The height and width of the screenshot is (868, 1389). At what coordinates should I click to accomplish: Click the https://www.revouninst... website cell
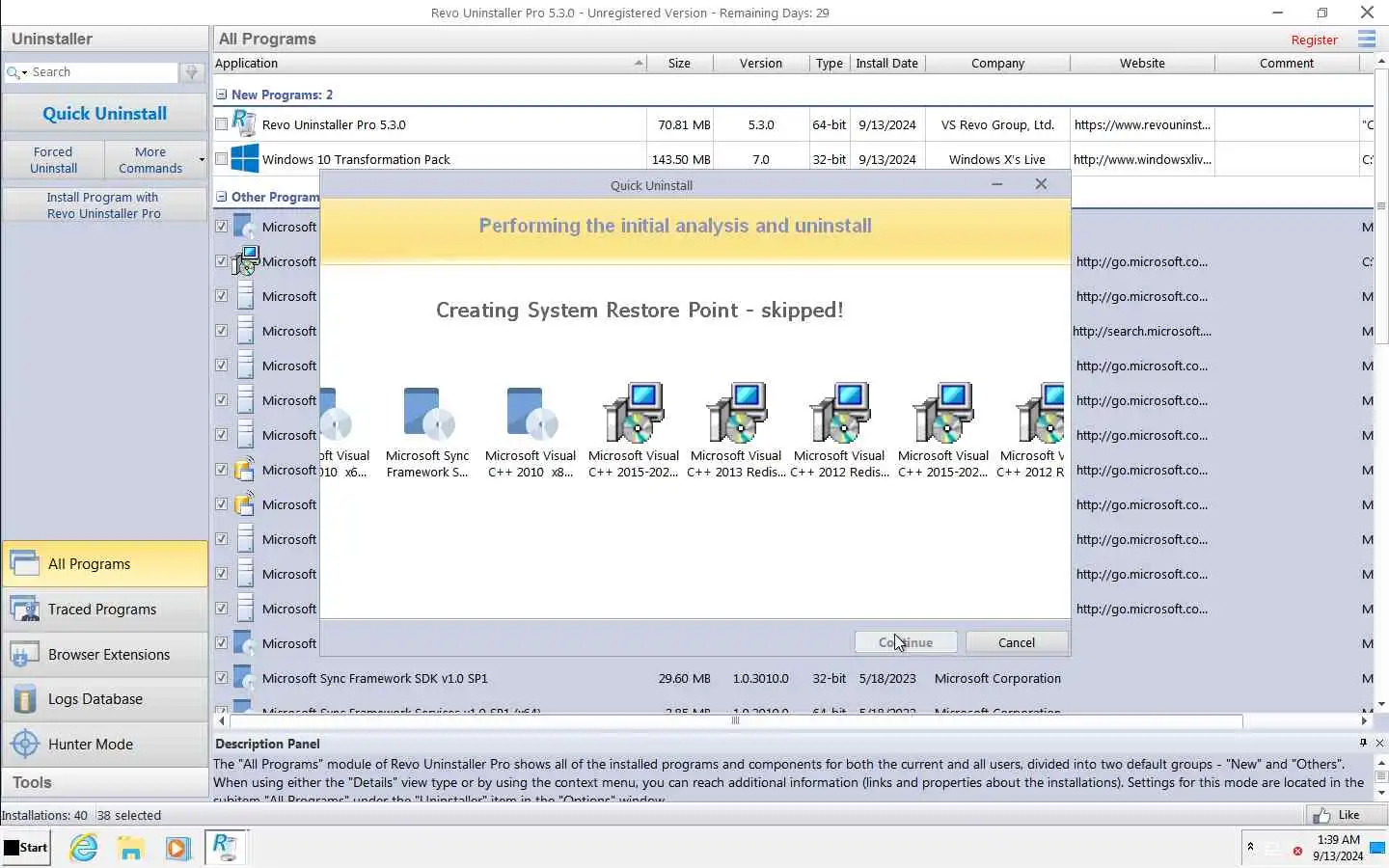tap(1142, 124)
